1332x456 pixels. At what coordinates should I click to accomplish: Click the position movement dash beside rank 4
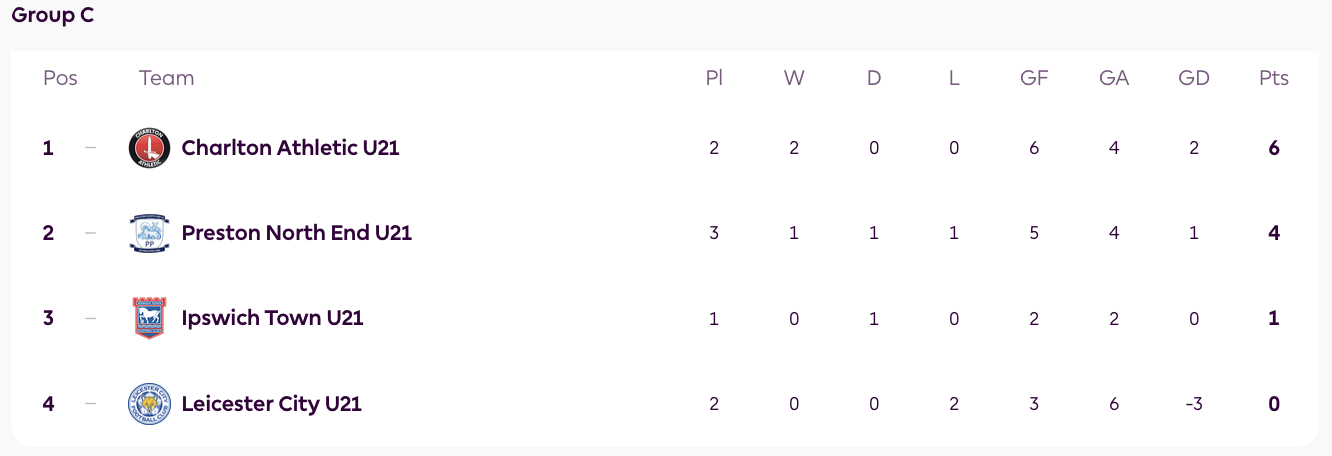pyautogui.click(x=91, y=404)
